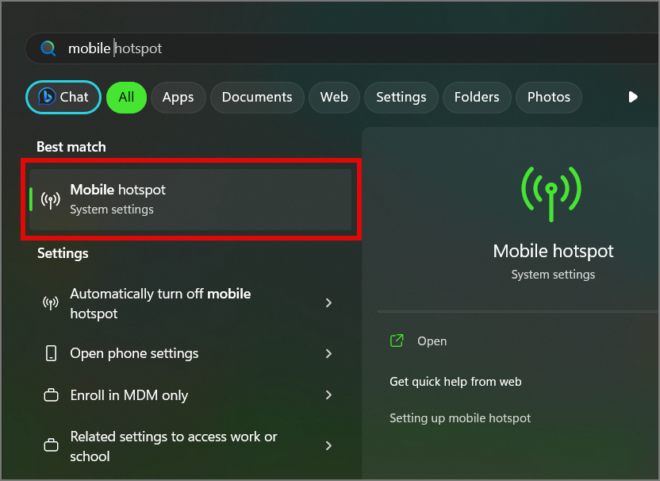This screenshot has height=481, width=660.
Task: Select the Enroll in MDM only result
Action: (x=188, y=395)
